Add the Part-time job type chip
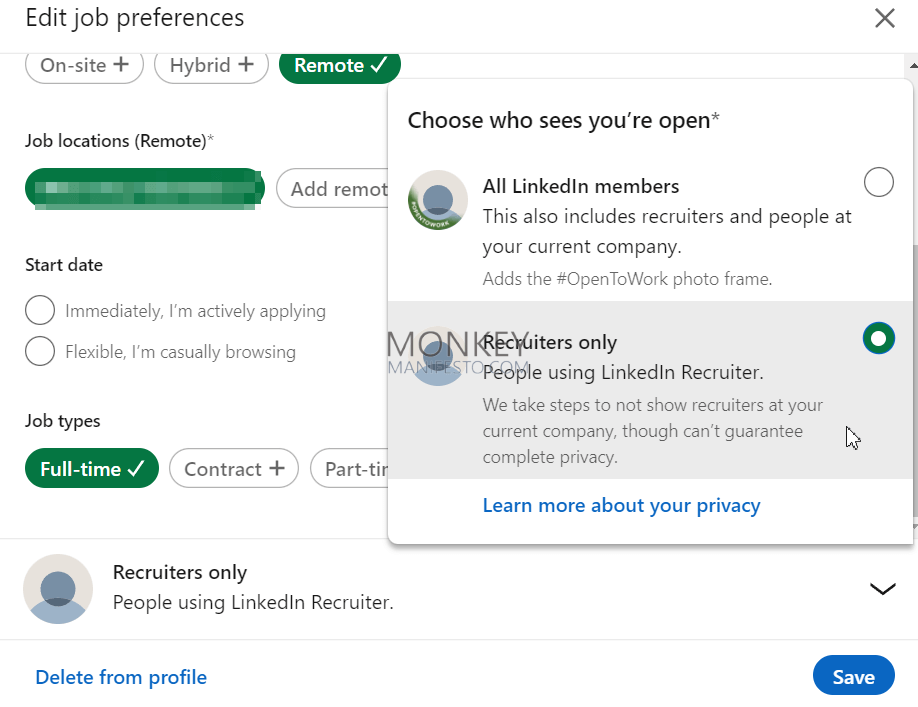 point(350,469)
